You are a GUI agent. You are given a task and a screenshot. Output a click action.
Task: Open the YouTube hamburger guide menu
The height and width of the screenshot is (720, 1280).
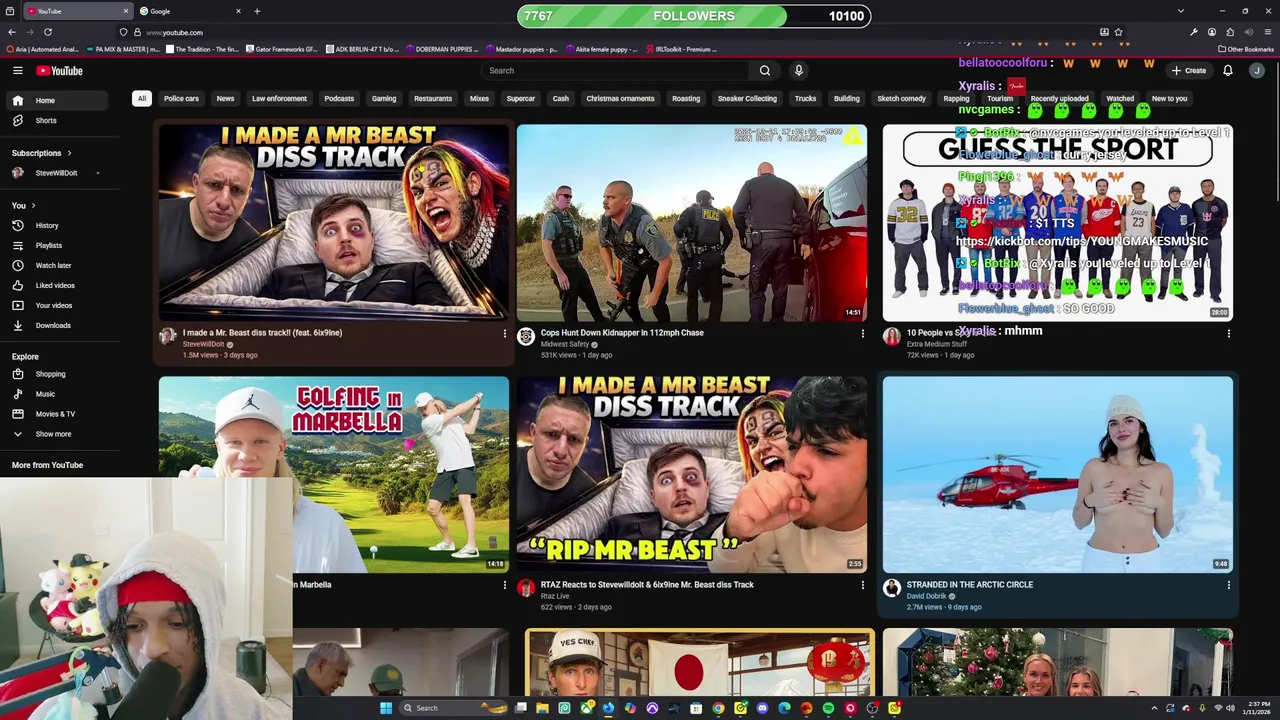tap(17, 71)
